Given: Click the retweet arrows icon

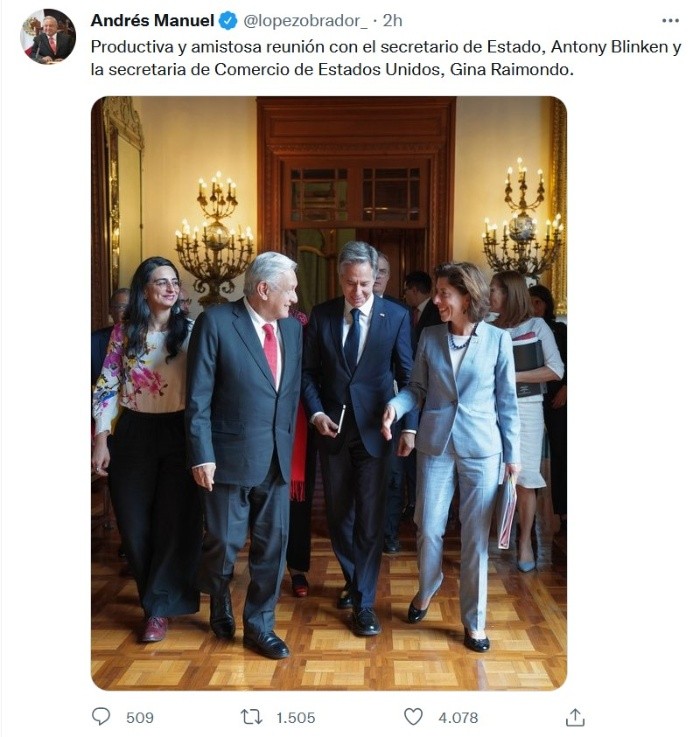Looking at the screenshot, I should pyautogui.click(x=251, y=717).
